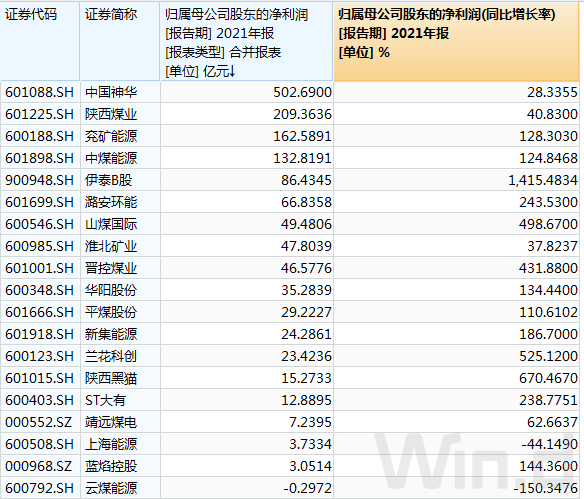Select the 陕西煤业 row name
This screenshot has width=584, height=499.
111,114
